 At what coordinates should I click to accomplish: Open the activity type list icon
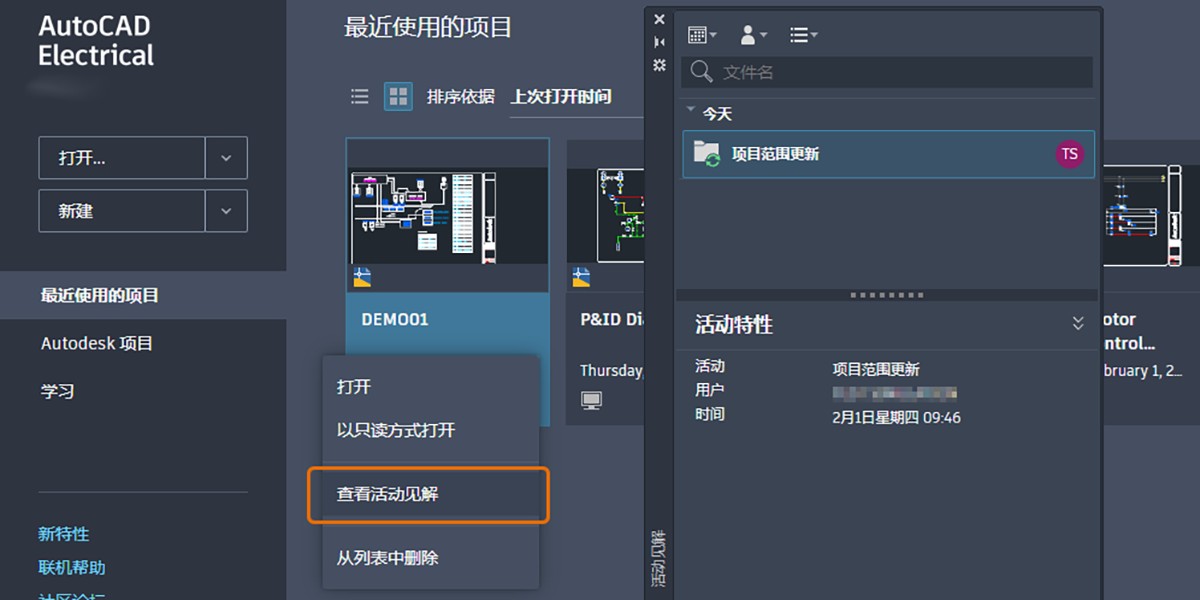[x=800, y=34]
